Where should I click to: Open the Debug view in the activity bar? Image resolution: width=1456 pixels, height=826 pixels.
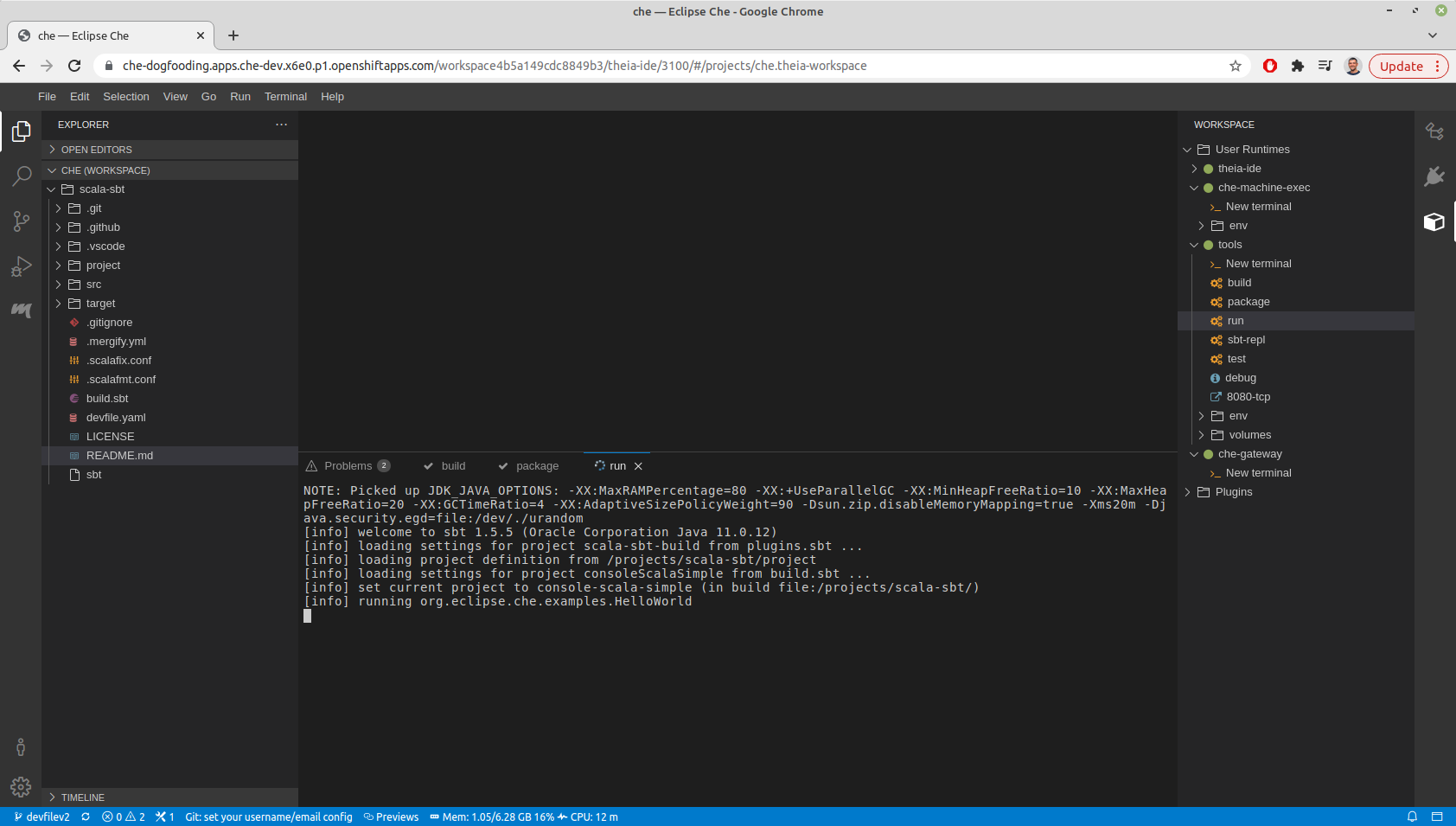[21, 266]
